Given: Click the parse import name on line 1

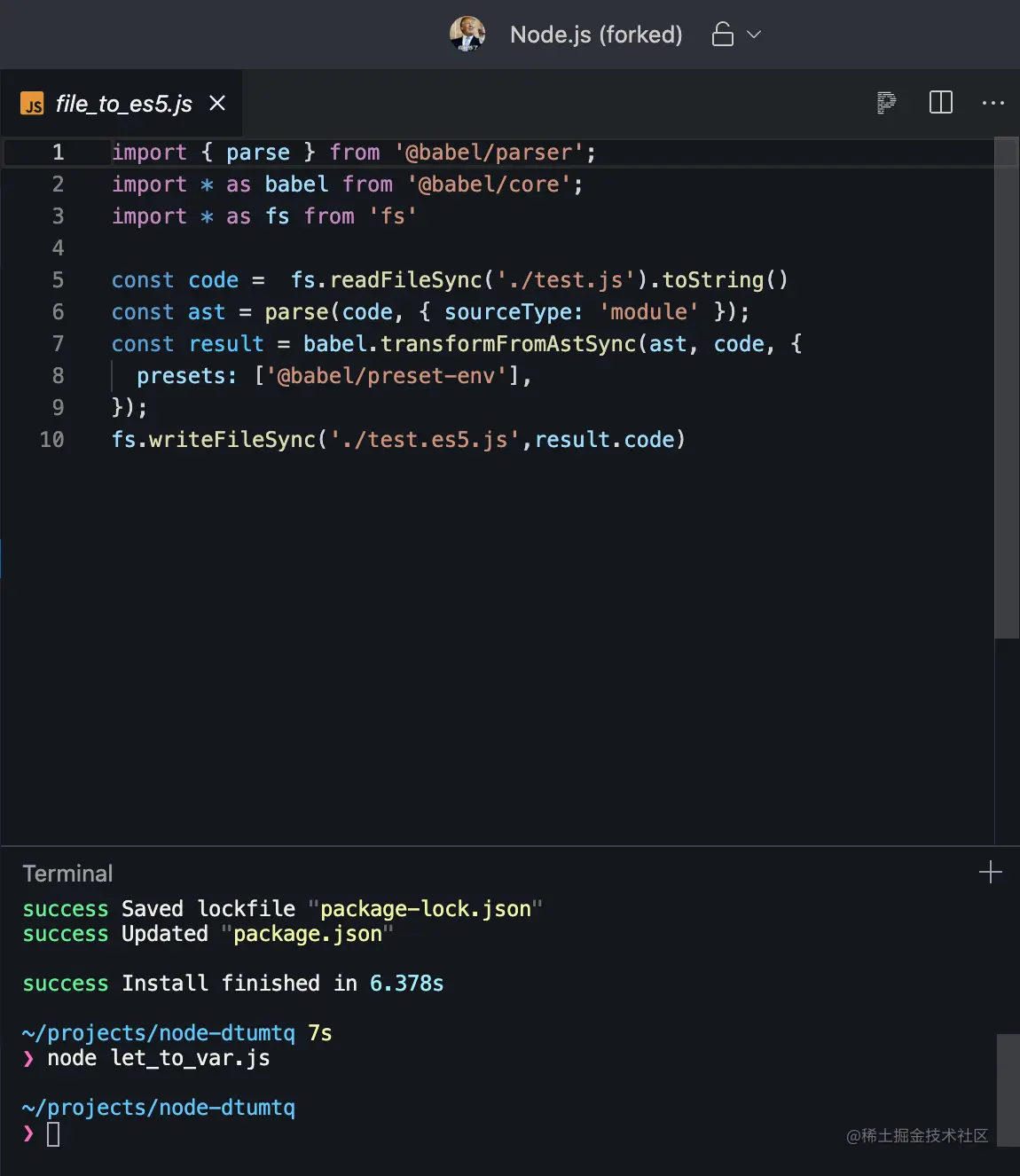Looking at the screenshot, I should point(258,153).
